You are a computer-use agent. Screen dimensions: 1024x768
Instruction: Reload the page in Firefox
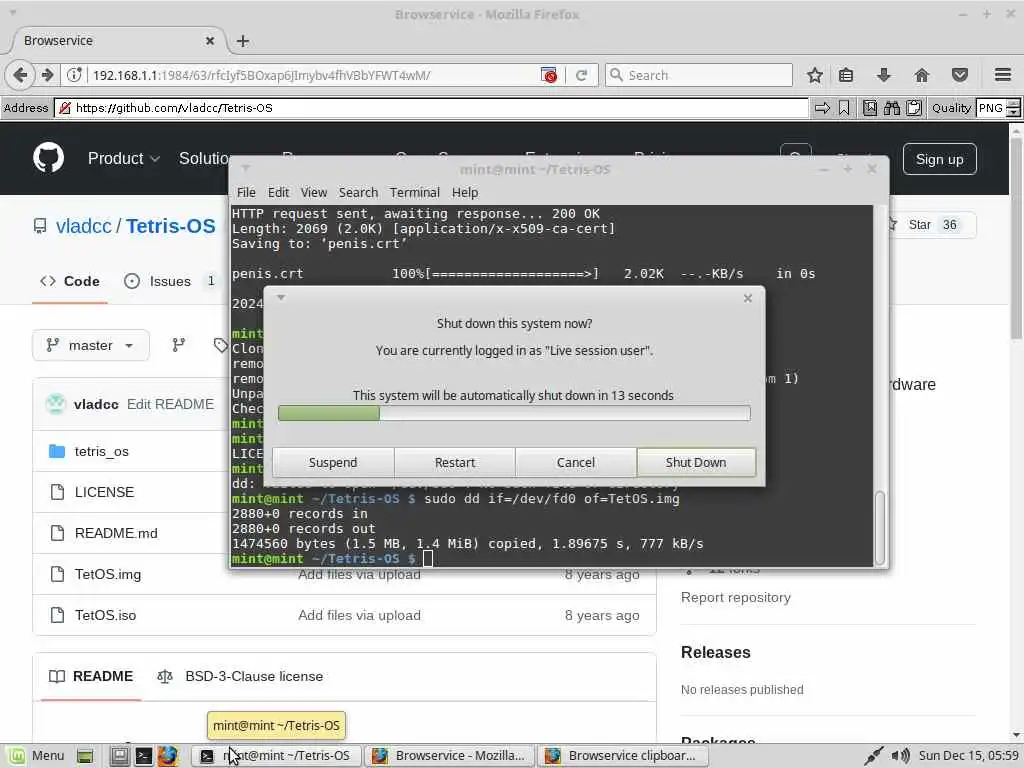[x=581, y=75]
